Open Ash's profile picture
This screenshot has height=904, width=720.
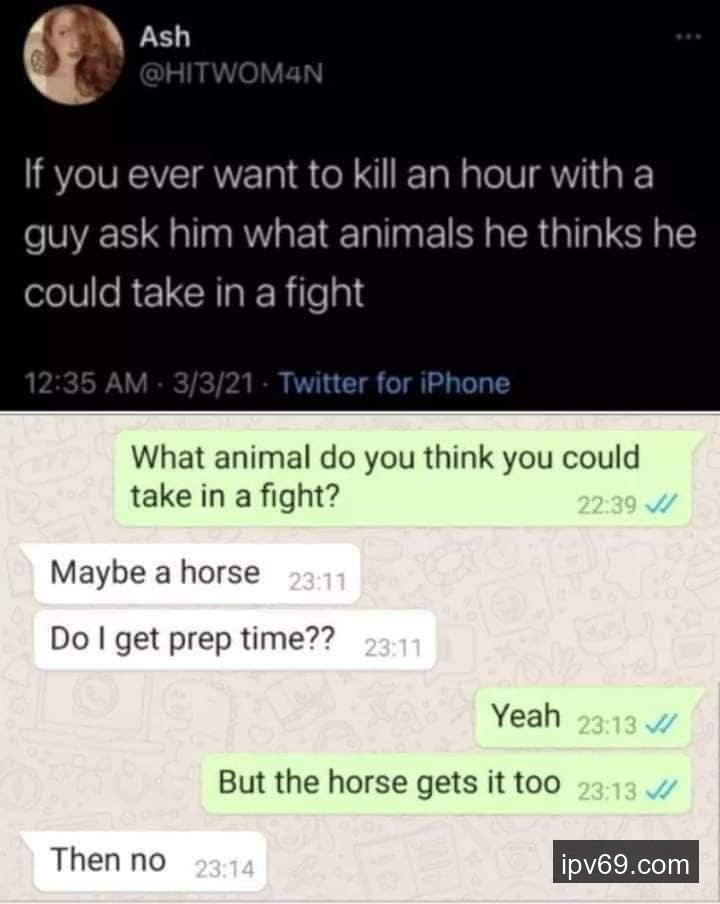pyautogui.click(x=73, y=55)
